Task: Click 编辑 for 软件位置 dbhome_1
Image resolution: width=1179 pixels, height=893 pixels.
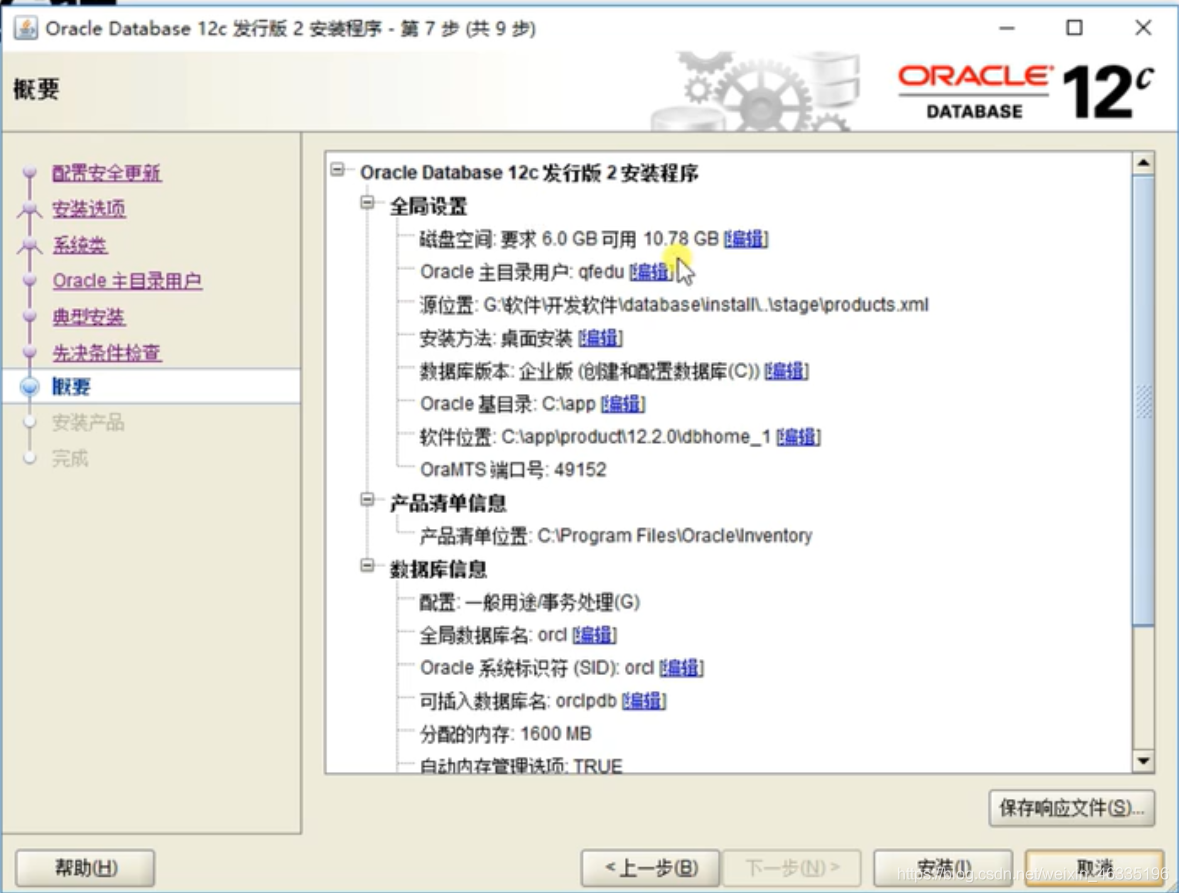Action: (798, 437)
